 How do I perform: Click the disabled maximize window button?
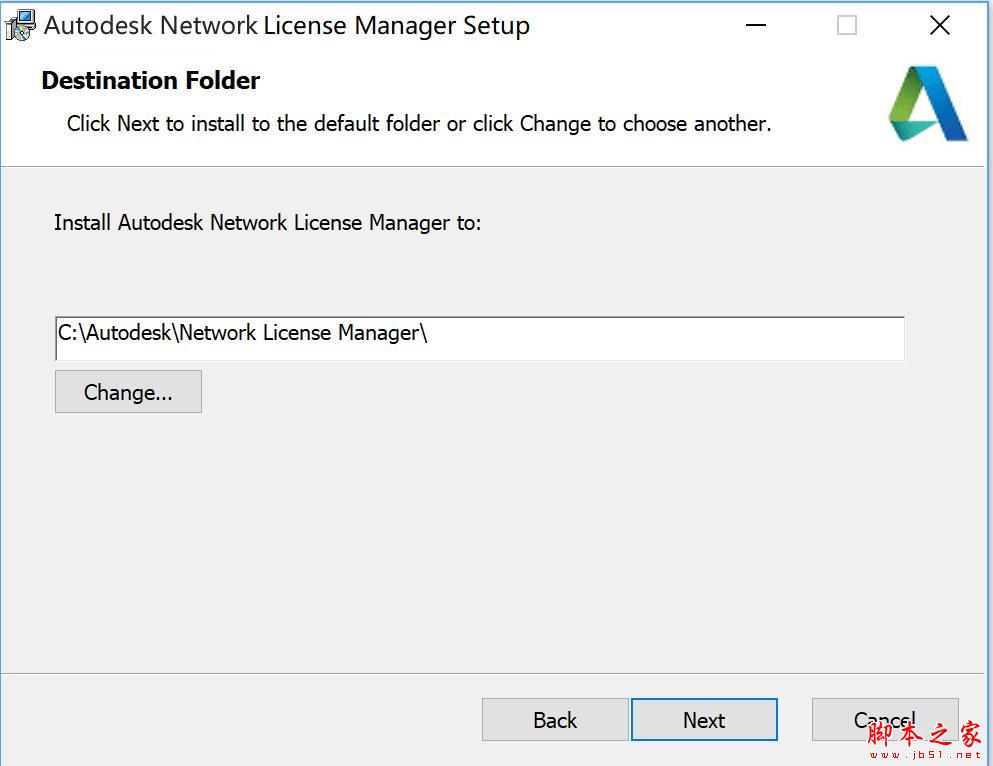[x=847, y=26]
